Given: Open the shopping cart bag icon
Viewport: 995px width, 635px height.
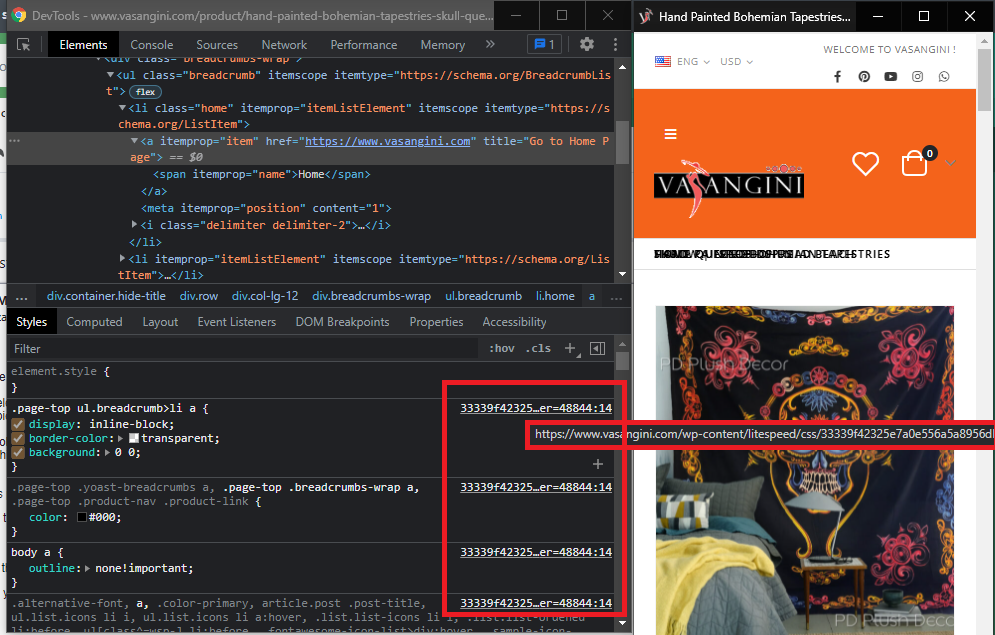Looking at the screenshot, I should coord(914,163).
